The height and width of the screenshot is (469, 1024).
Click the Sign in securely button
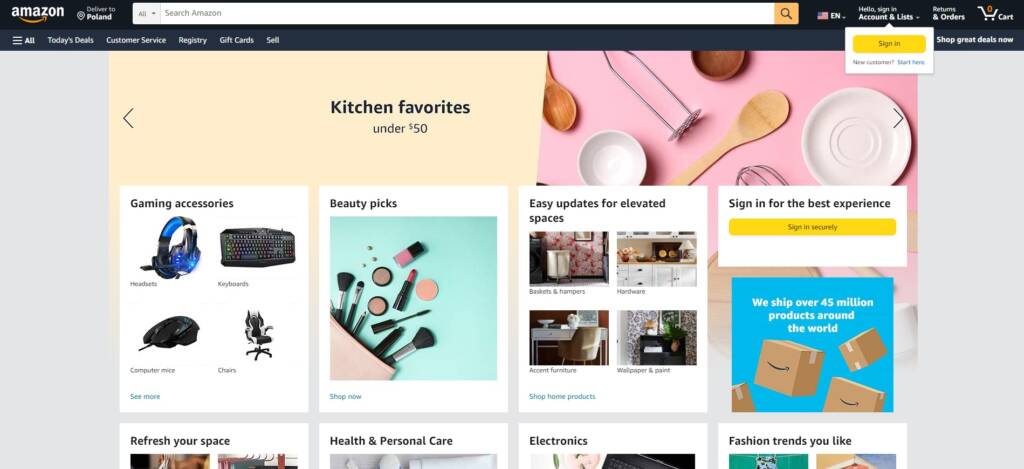click(x=812, y=227)
